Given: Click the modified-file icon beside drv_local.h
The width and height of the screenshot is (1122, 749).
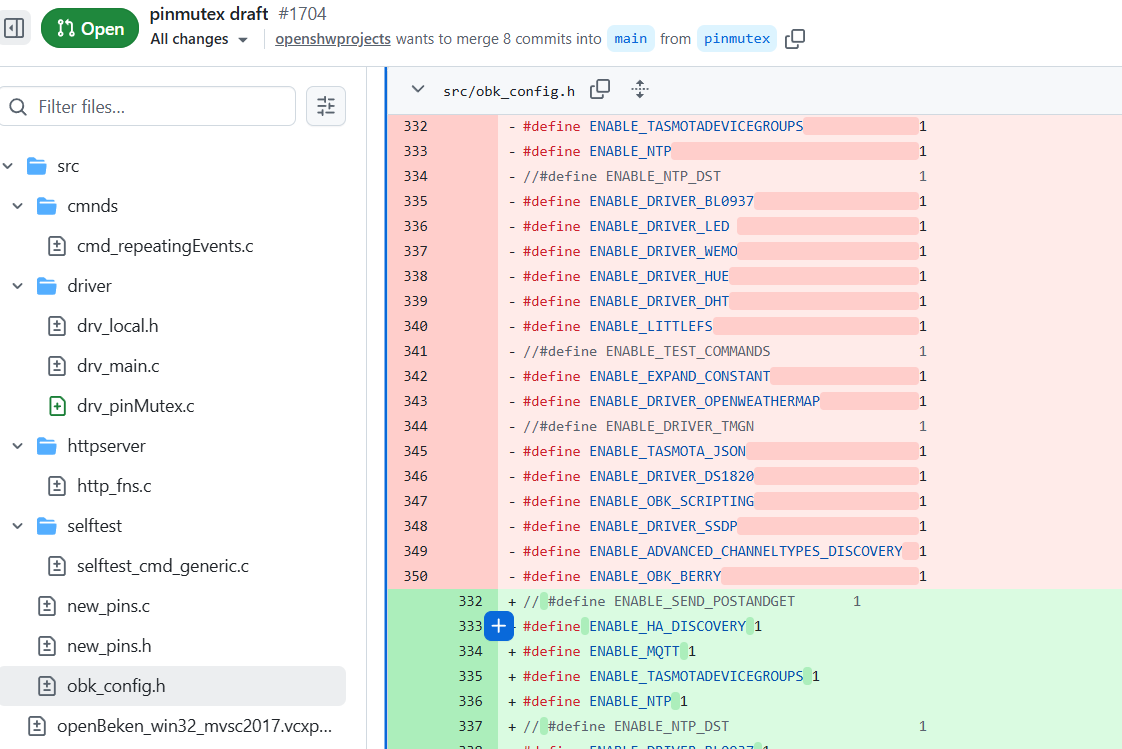Looking at the screenshot, I should pos(57,326).
